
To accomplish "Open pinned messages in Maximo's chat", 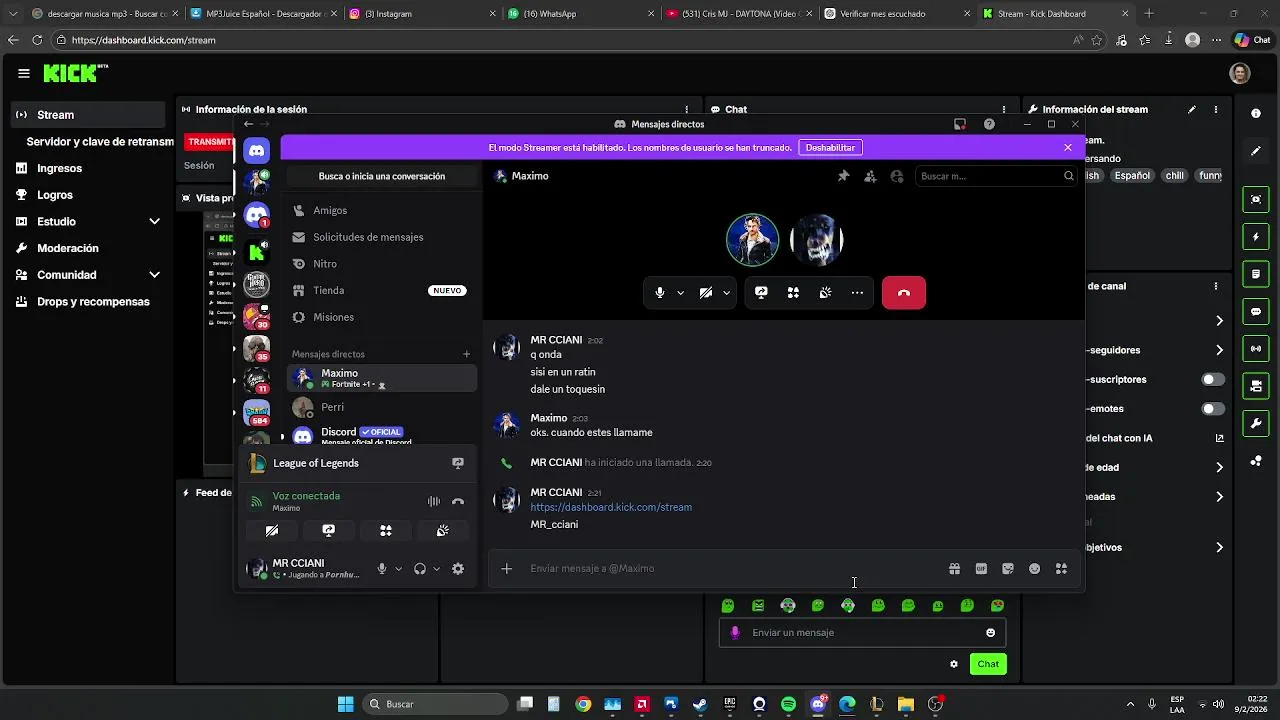I will 843,176.
